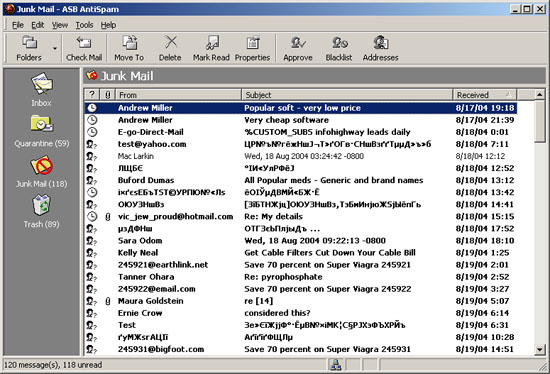Select the message from sender Test
Screen dimensions: 550x374
(x=301, y=325)
